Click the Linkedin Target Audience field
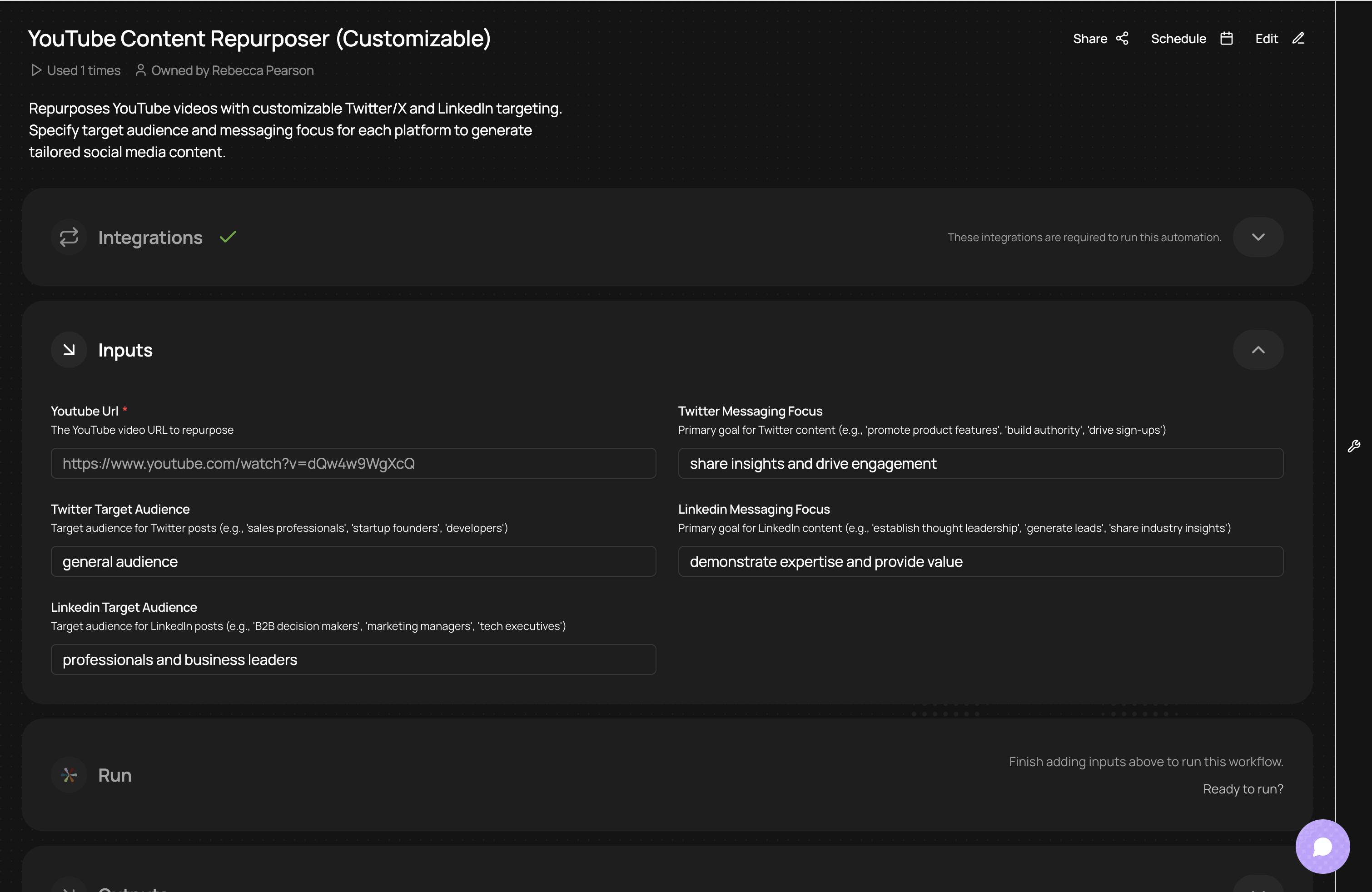This screenshot has height=892, width=1372. point(353,659)
